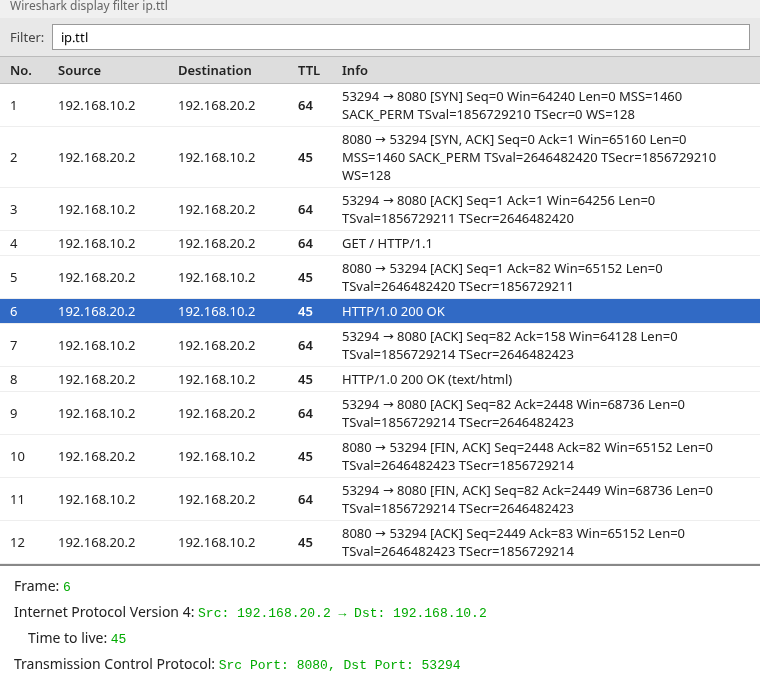760x685 pixels.
Task: Click the Internet Protocol Version 4 line
Action: click(250, 612)
